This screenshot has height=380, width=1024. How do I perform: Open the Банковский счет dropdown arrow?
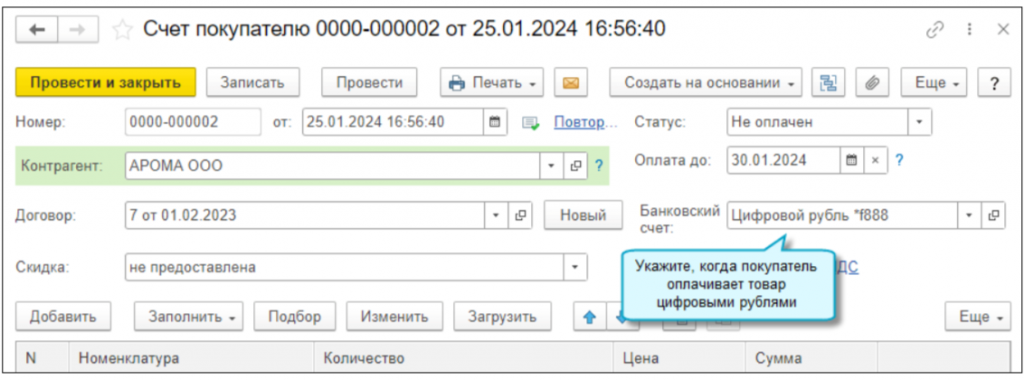(969, 215)
